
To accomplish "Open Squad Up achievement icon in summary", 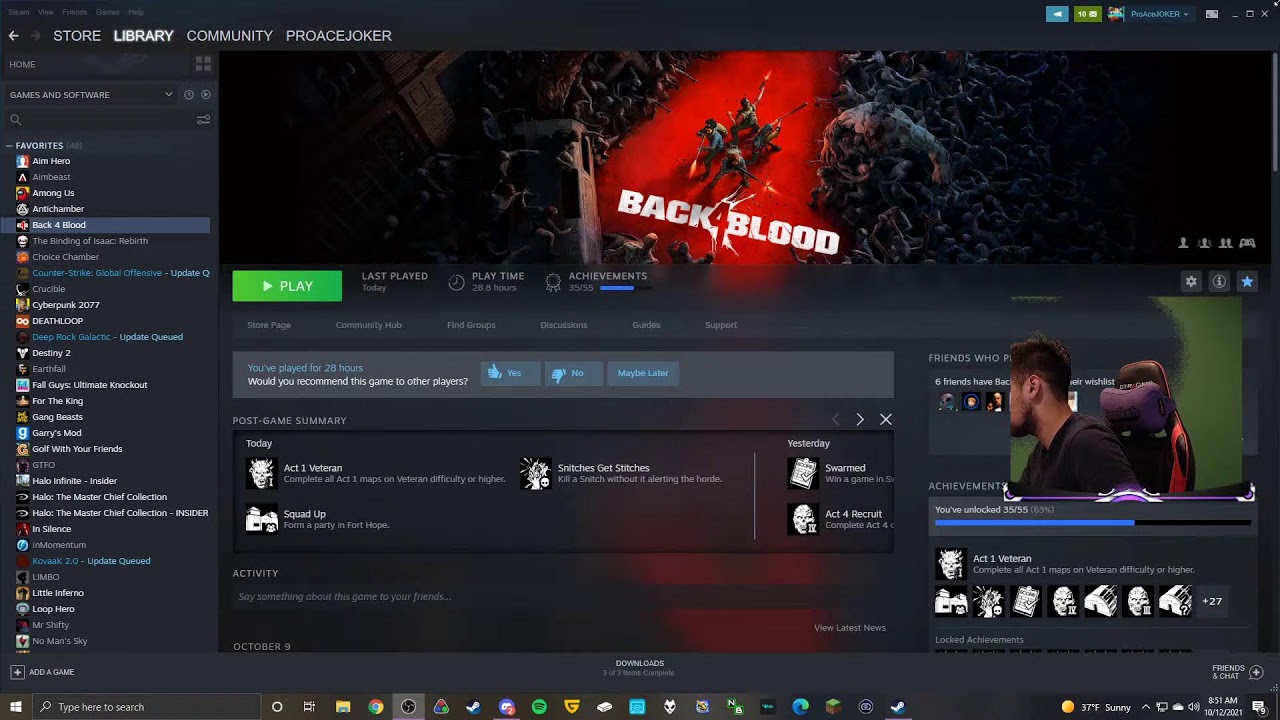I will coord(262,519).
